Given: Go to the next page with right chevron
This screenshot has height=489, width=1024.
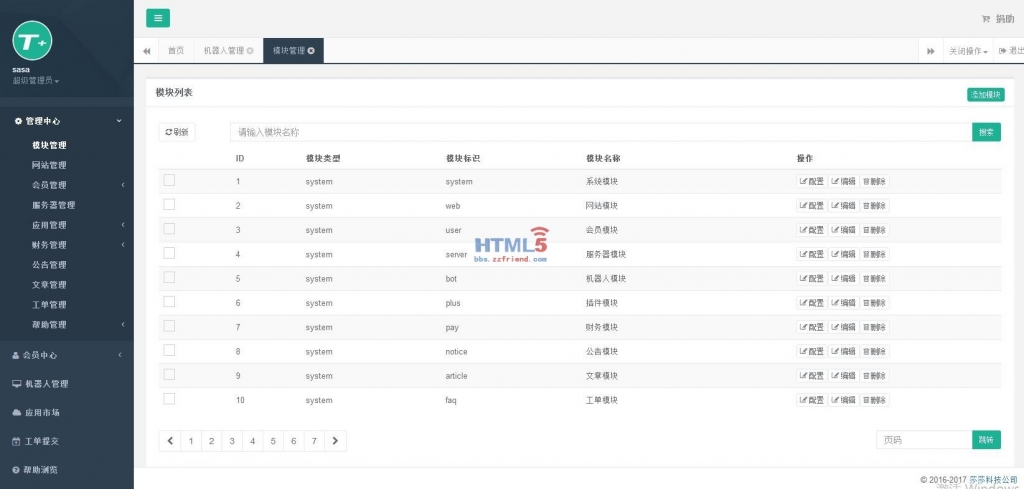Looking at the screenshot, I should 336,440.
